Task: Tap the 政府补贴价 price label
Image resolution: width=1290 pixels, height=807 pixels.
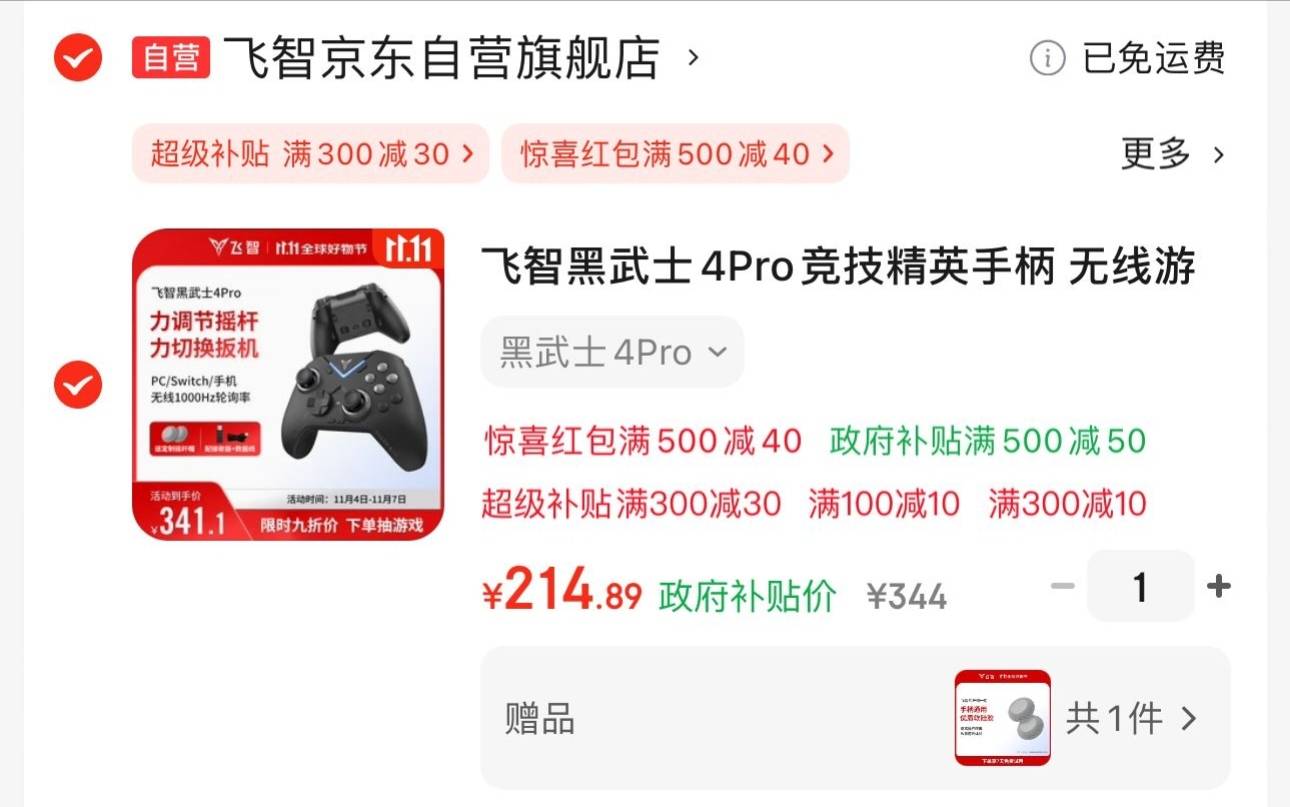Action: pos(747,596)
